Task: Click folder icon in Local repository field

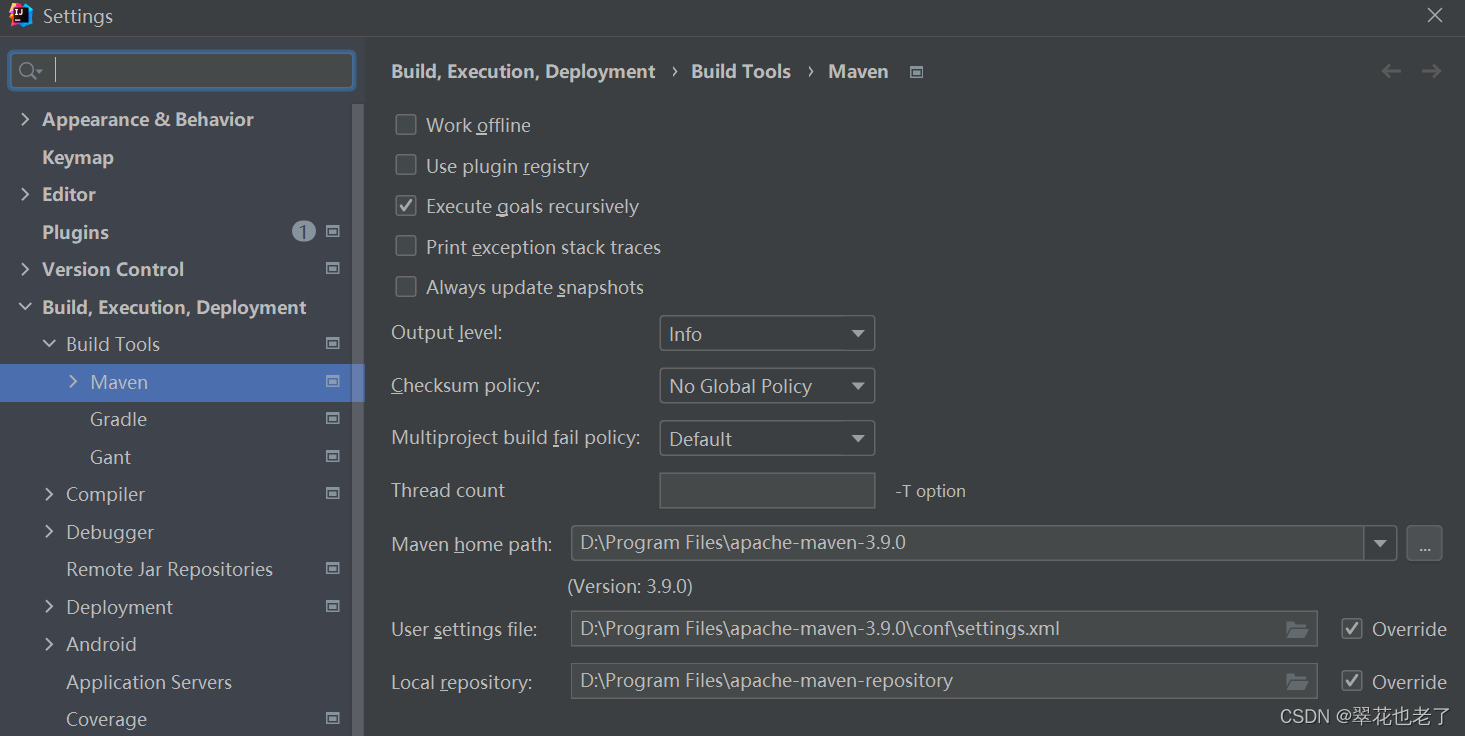Action: 1297,681
